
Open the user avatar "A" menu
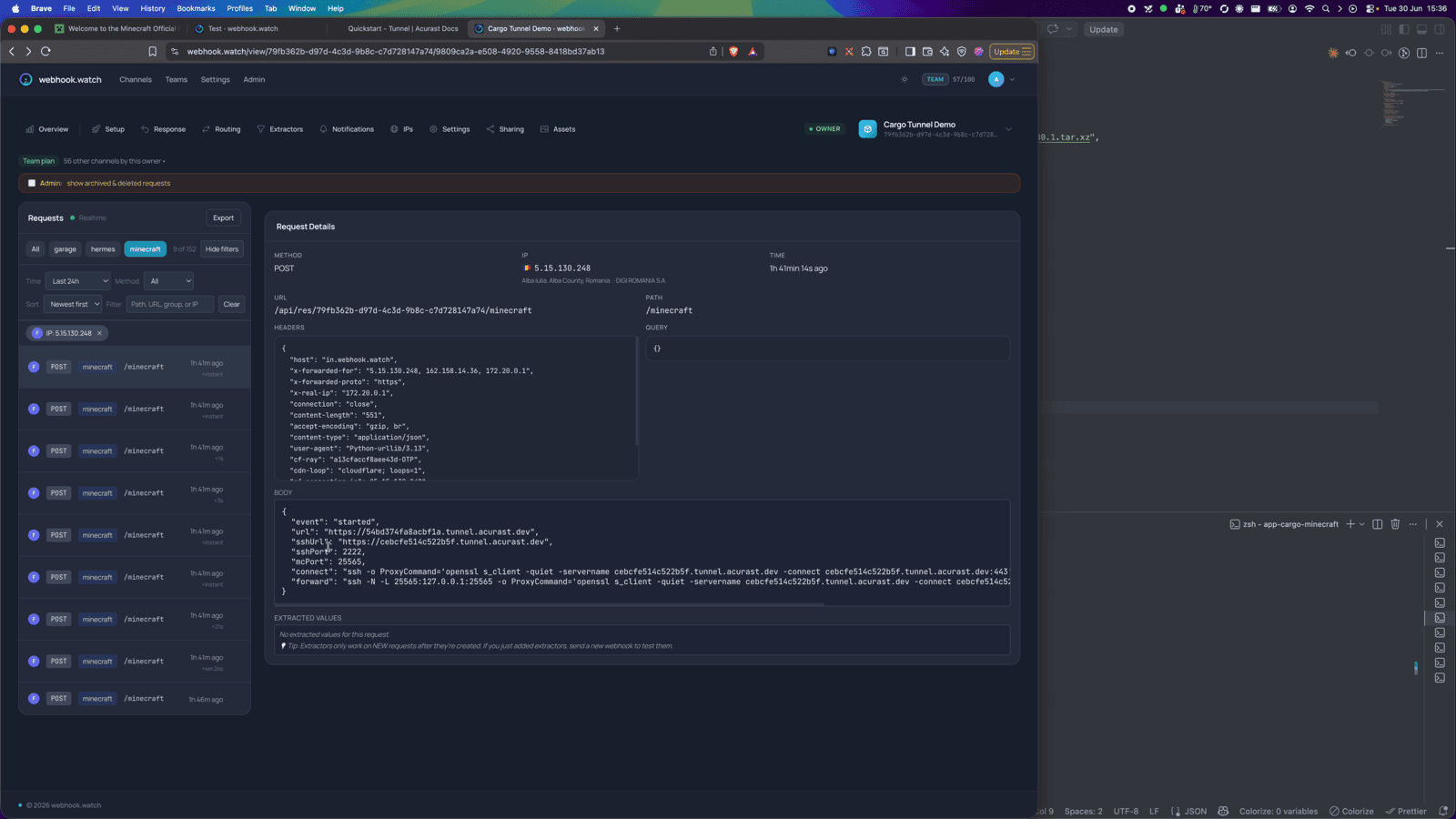click(x=996, y=79)
